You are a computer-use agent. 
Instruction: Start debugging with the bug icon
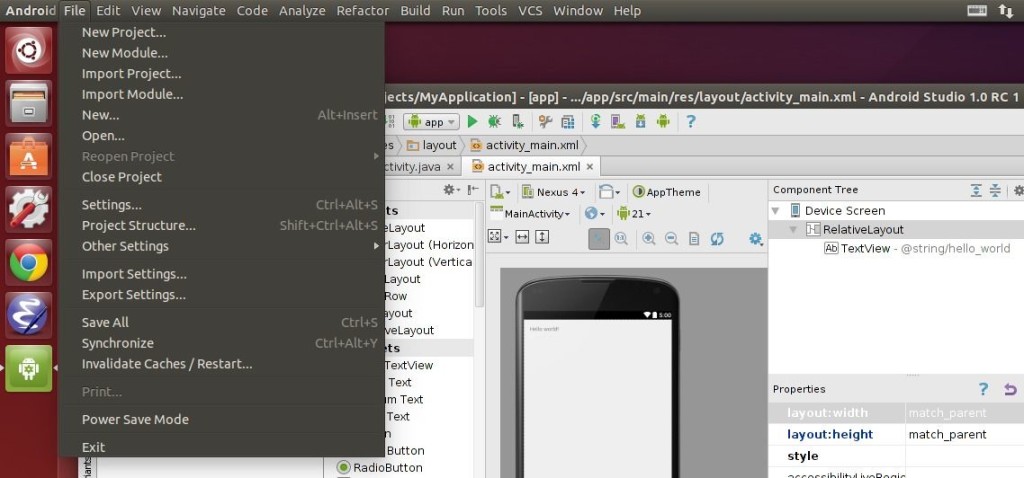494,121
